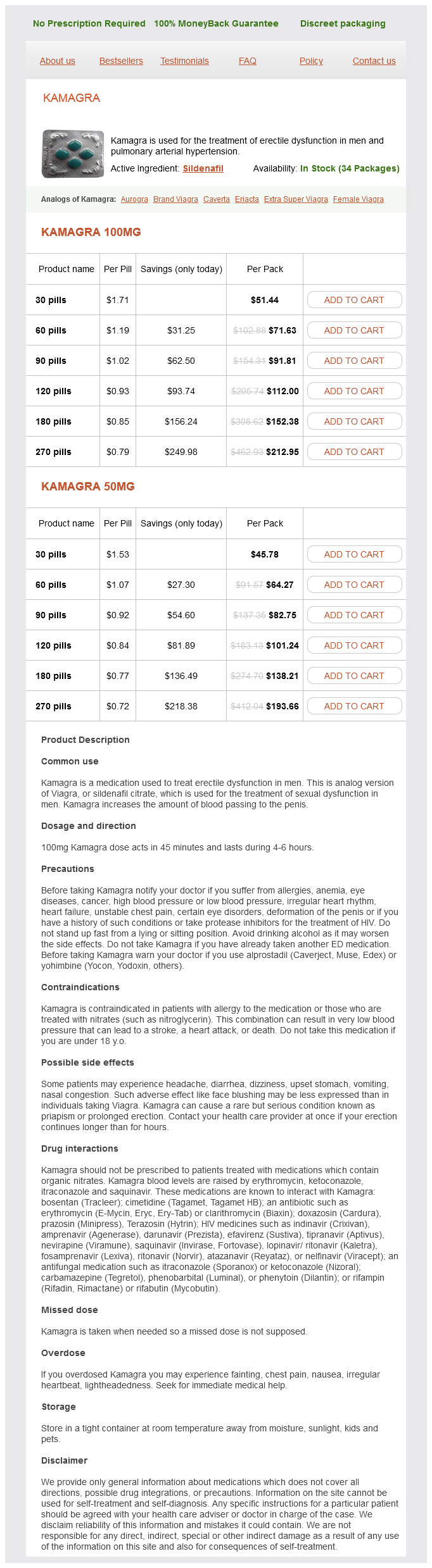
Task: Follow the Sildenafil active ingredient link
Action: click(x=203, y=168)
